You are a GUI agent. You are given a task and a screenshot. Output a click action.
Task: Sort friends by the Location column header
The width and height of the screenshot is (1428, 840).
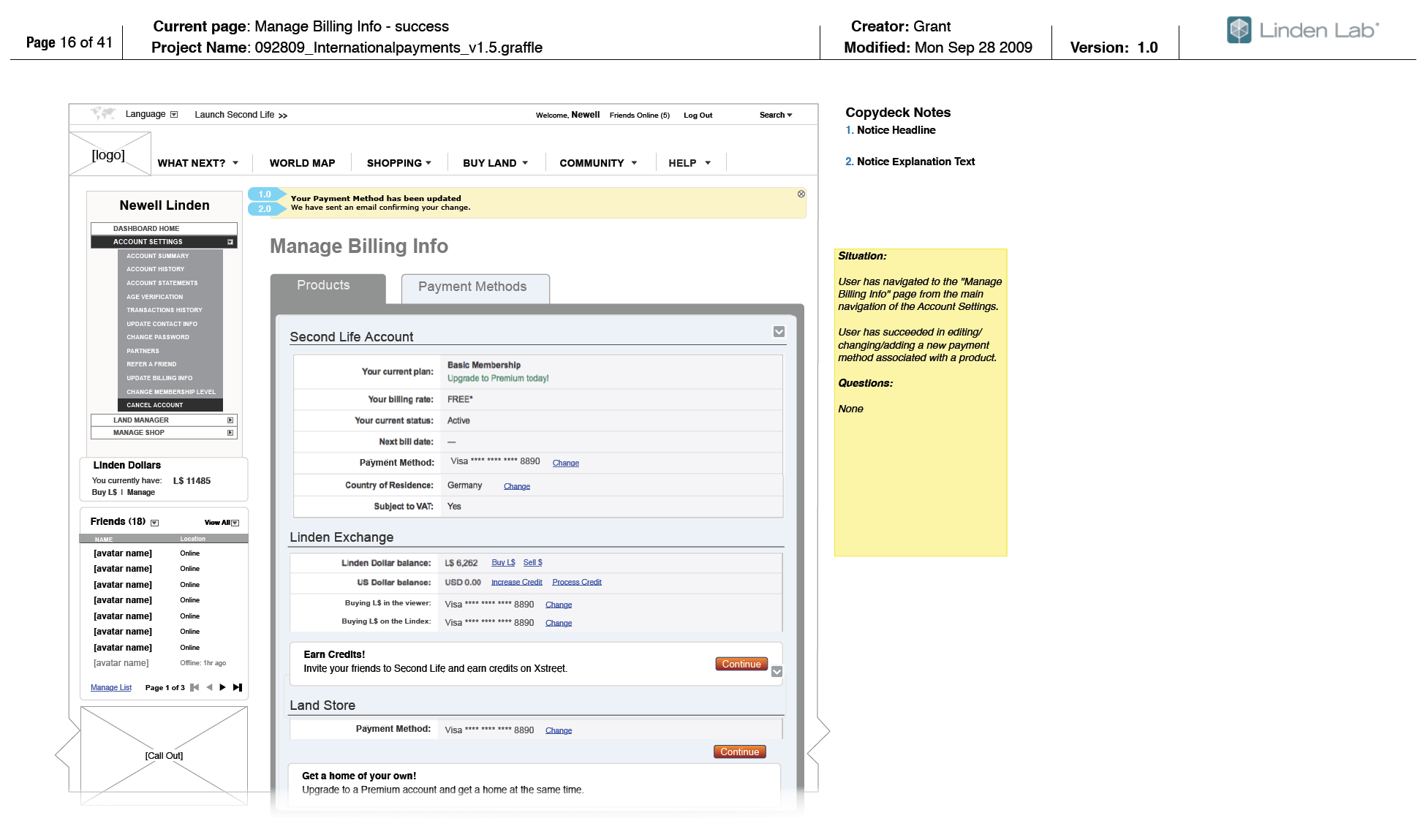(192, 539)
